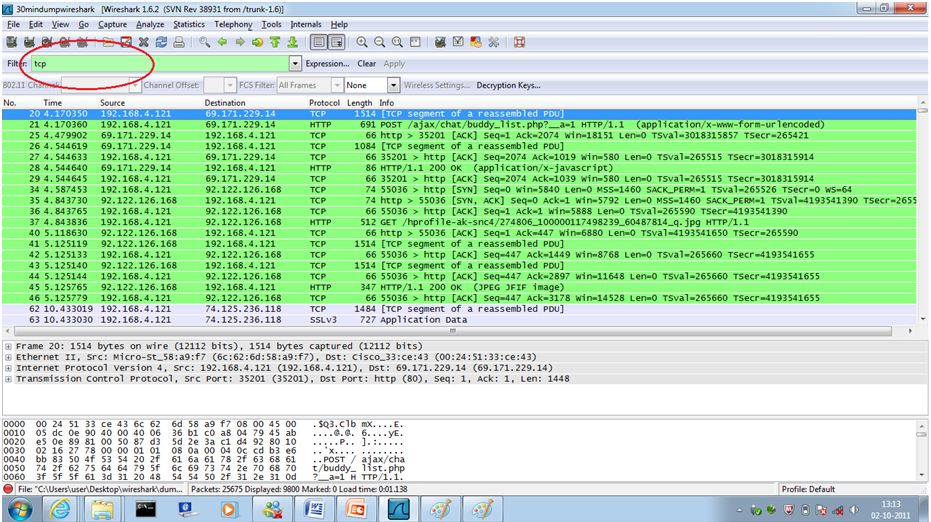The width and height of the screenshot is (931, 522).
Task: Click Clear next to the filter
Action: (366, 64)
